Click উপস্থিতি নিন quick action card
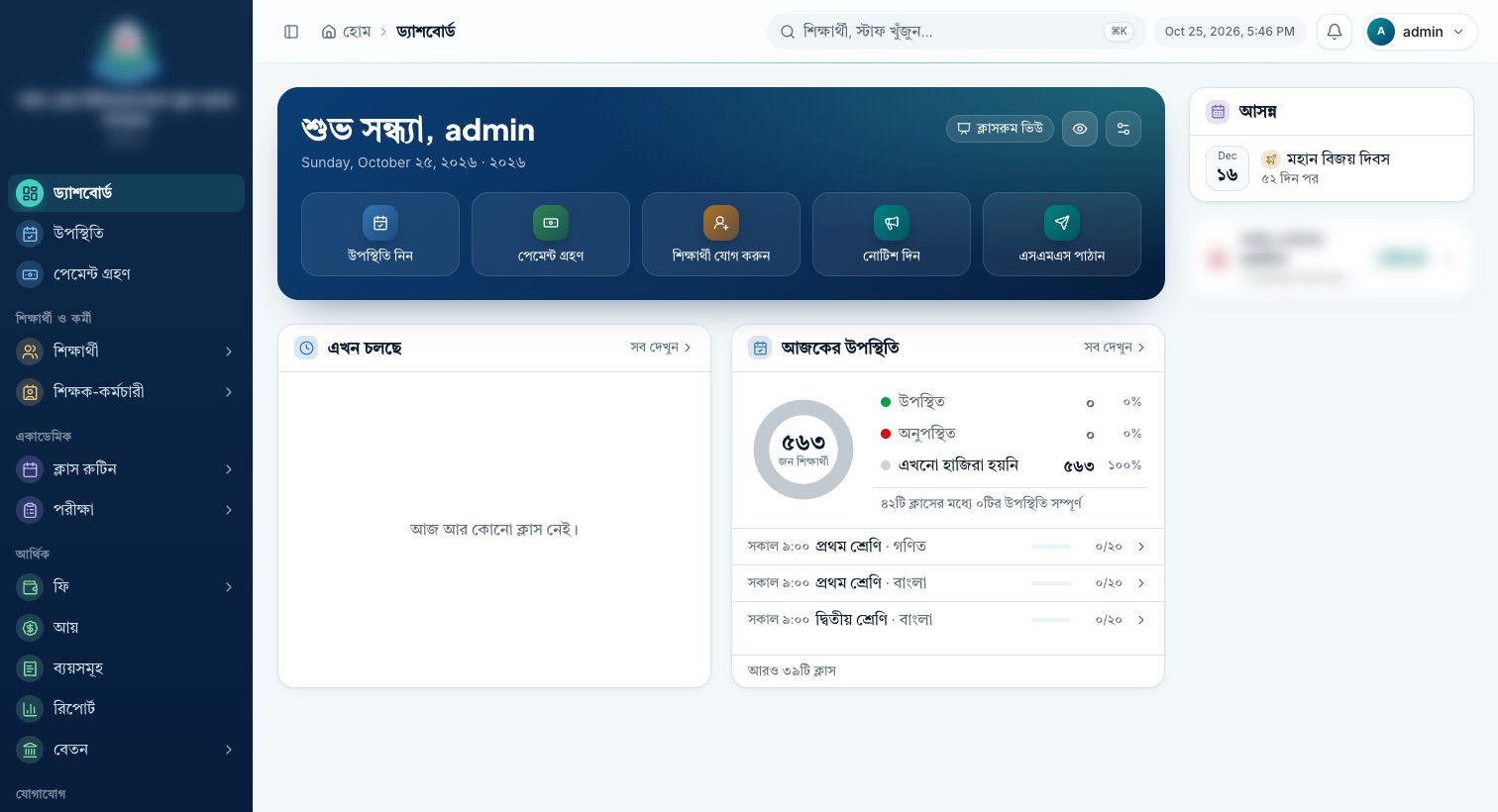The image size is (1498, 812). point(380,234)
